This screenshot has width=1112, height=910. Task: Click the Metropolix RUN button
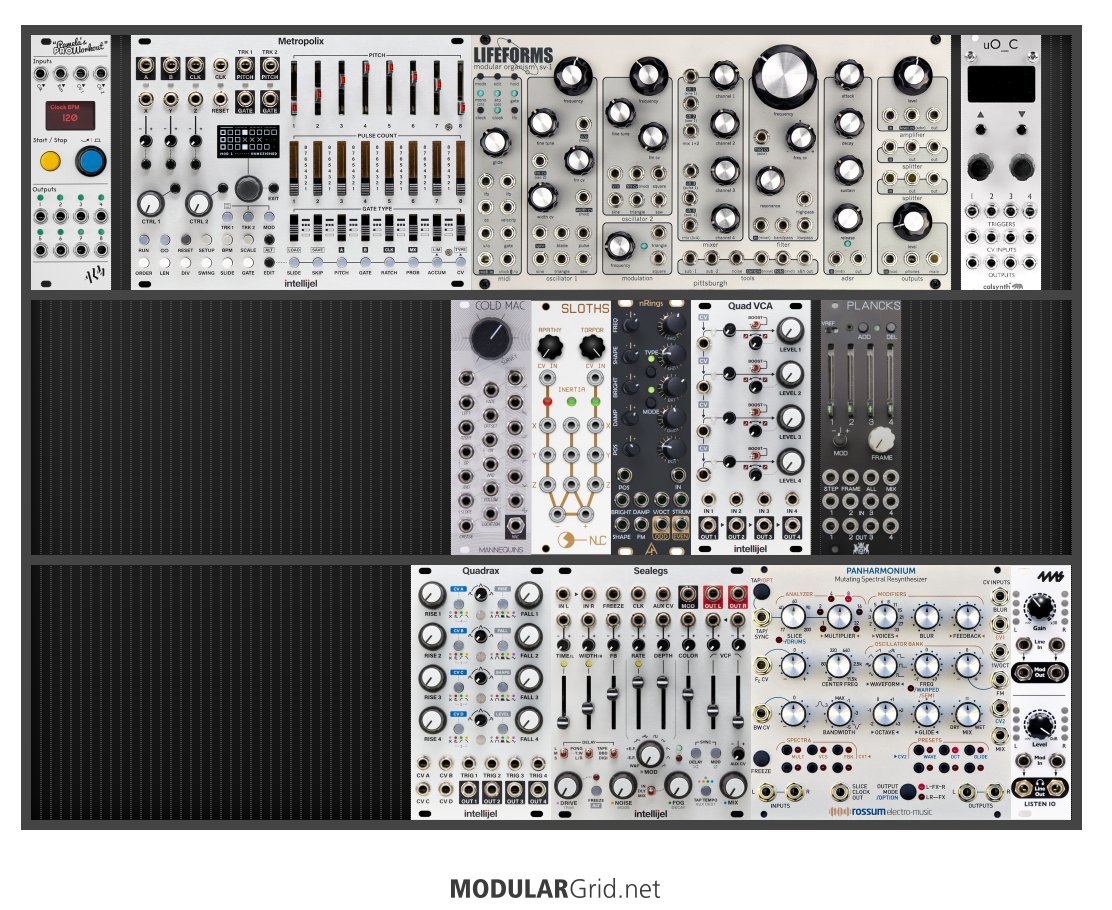[144, 240]
